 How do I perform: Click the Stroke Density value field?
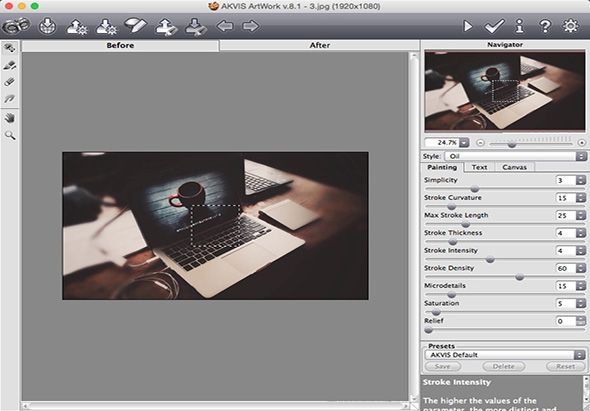pos(566,268)
